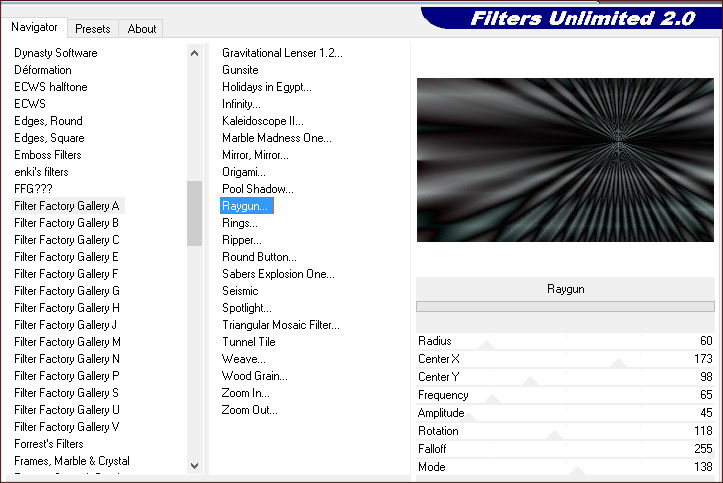Image resolution: width=723 pixels, height=483 pixels.
Task: Click the category list scroll up arrow
Action: [195, 53]
